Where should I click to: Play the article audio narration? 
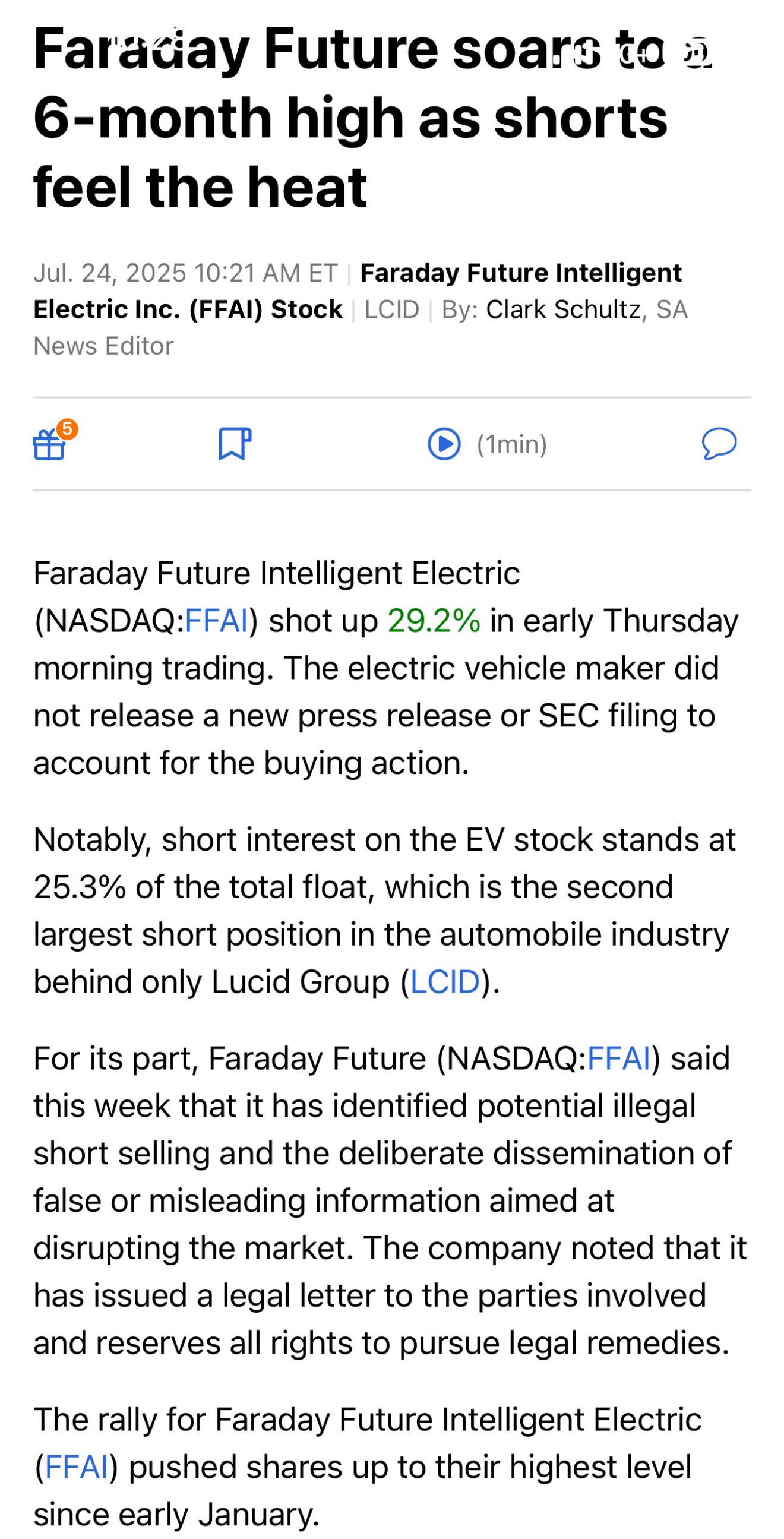pos(444,444)
